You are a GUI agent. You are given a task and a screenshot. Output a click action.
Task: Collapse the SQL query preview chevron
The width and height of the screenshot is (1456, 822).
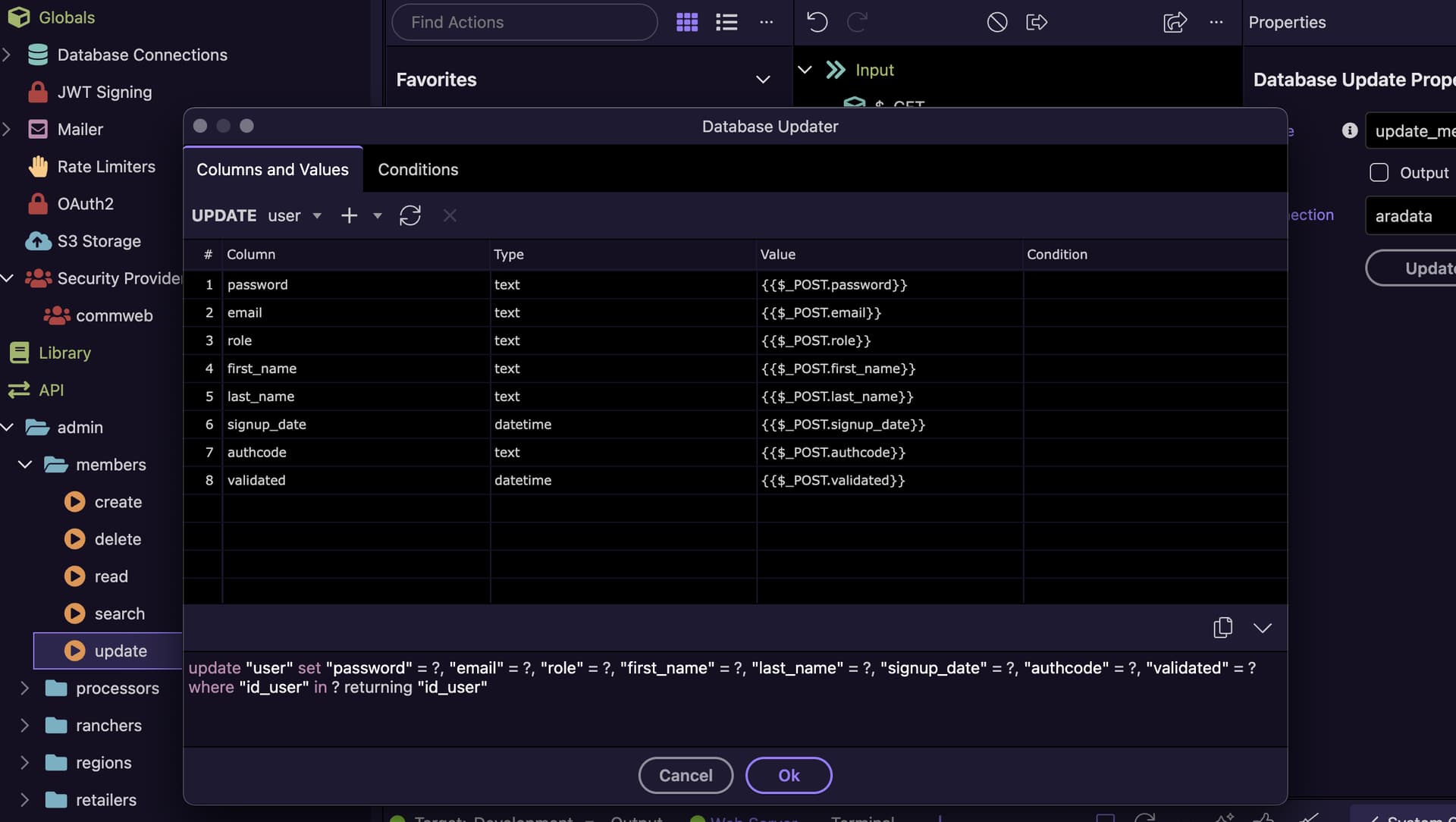(1263, 628)
